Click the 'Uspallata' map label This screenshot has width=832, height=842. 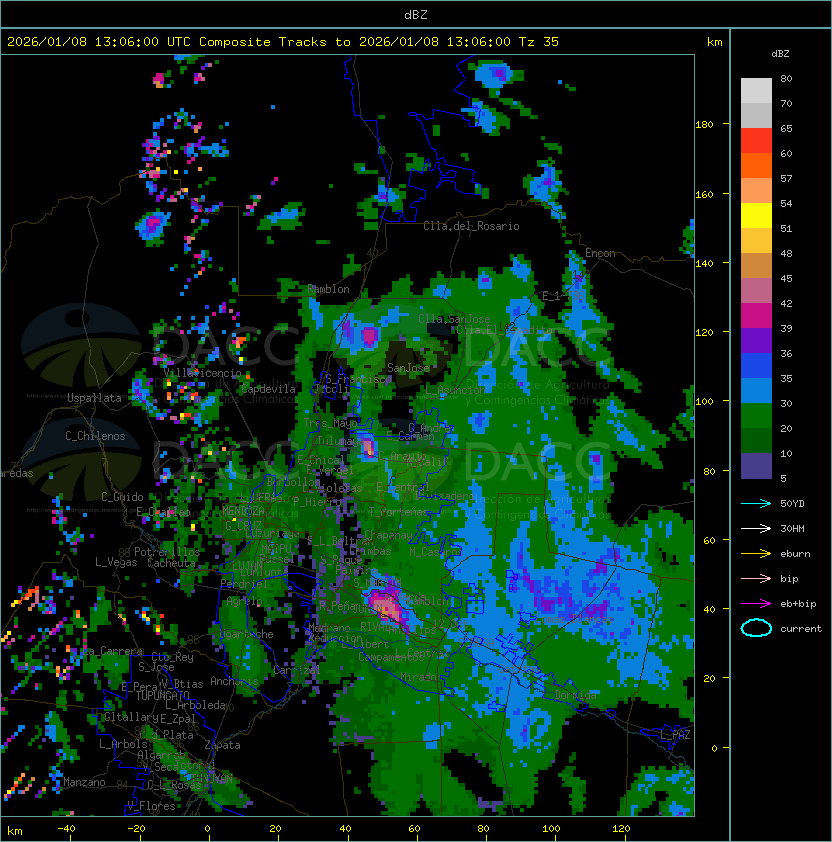94,398
